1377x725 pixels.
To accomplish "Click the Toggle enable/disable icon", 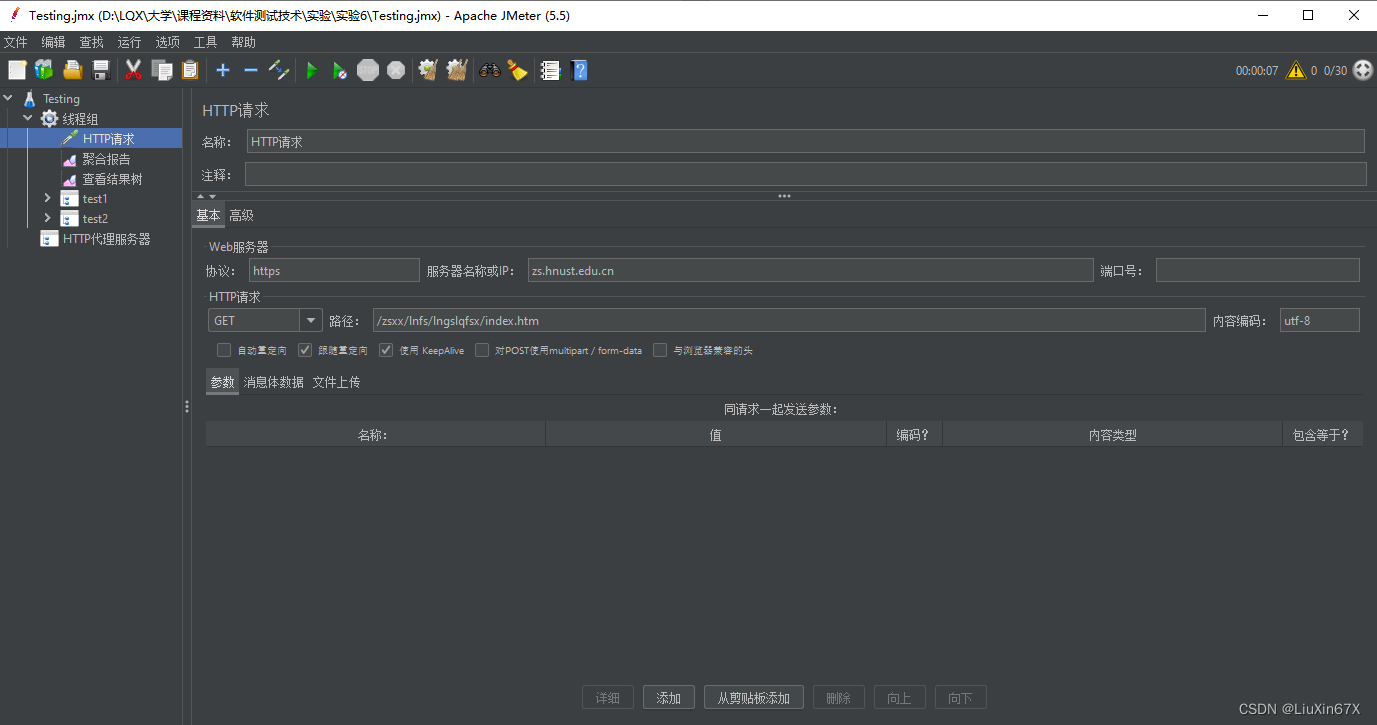I will pyautogui.click(x=280, y=70).
